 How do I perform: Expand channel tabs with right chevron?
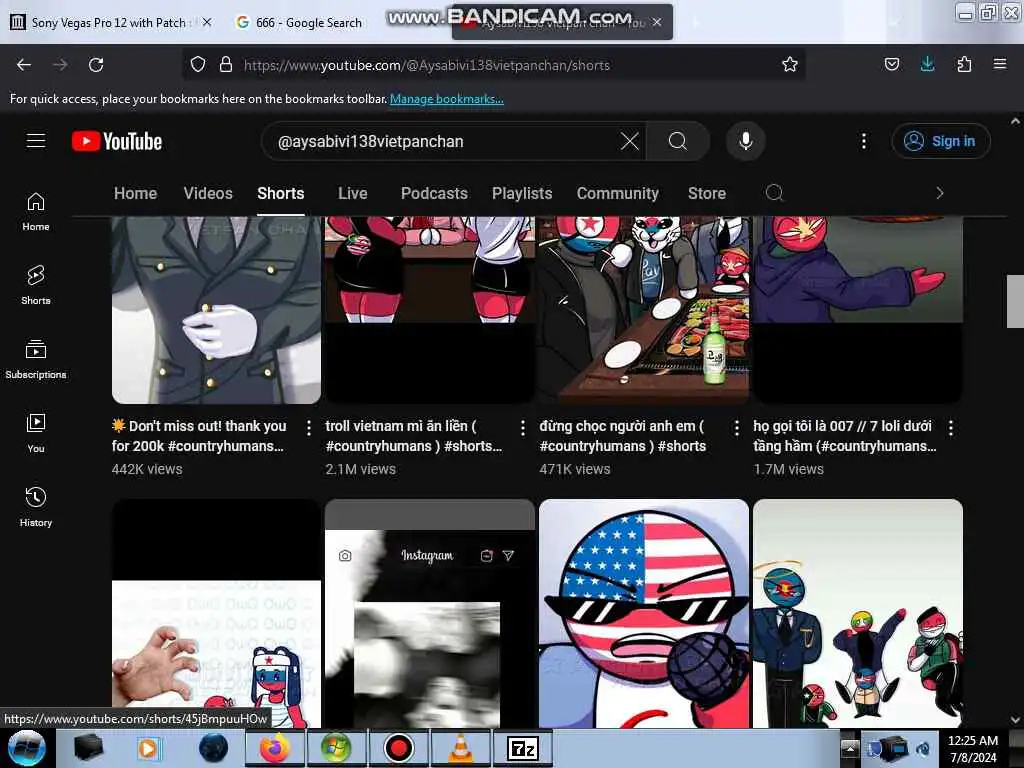(x=939, y=193)
